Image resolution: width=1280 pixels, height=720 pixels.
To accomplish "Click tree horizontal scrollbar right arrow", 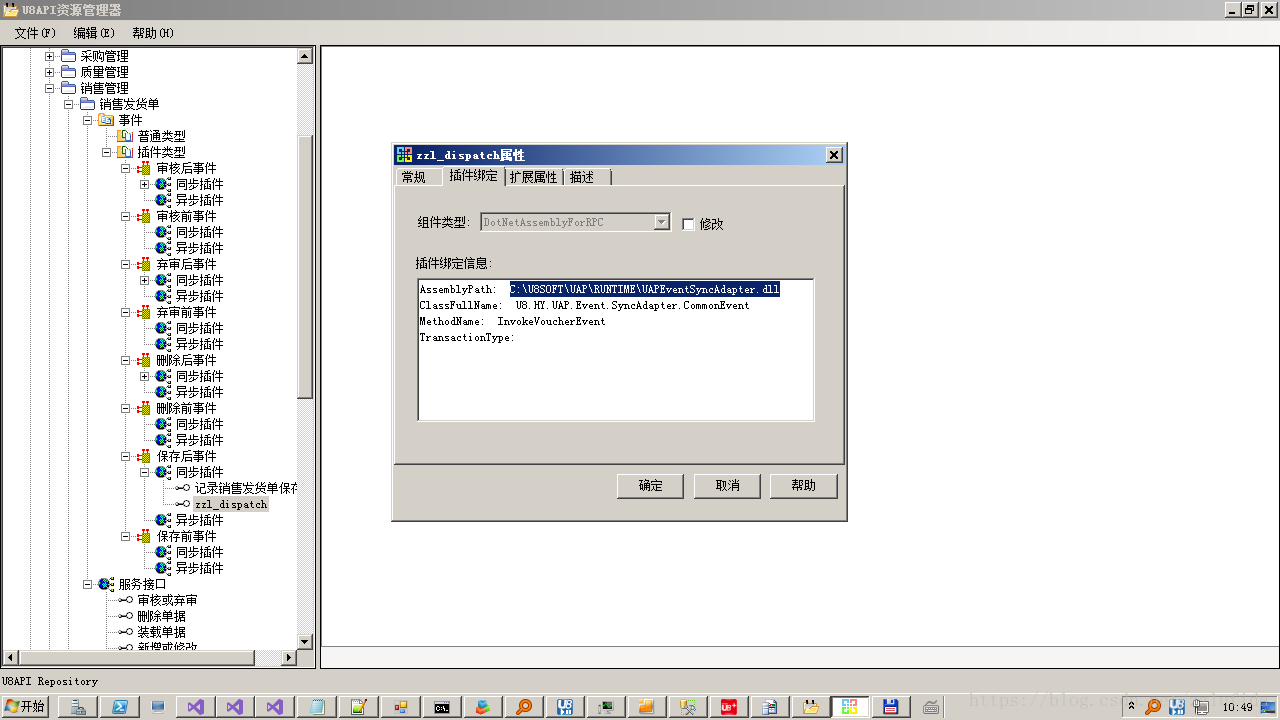I will 289,657.
